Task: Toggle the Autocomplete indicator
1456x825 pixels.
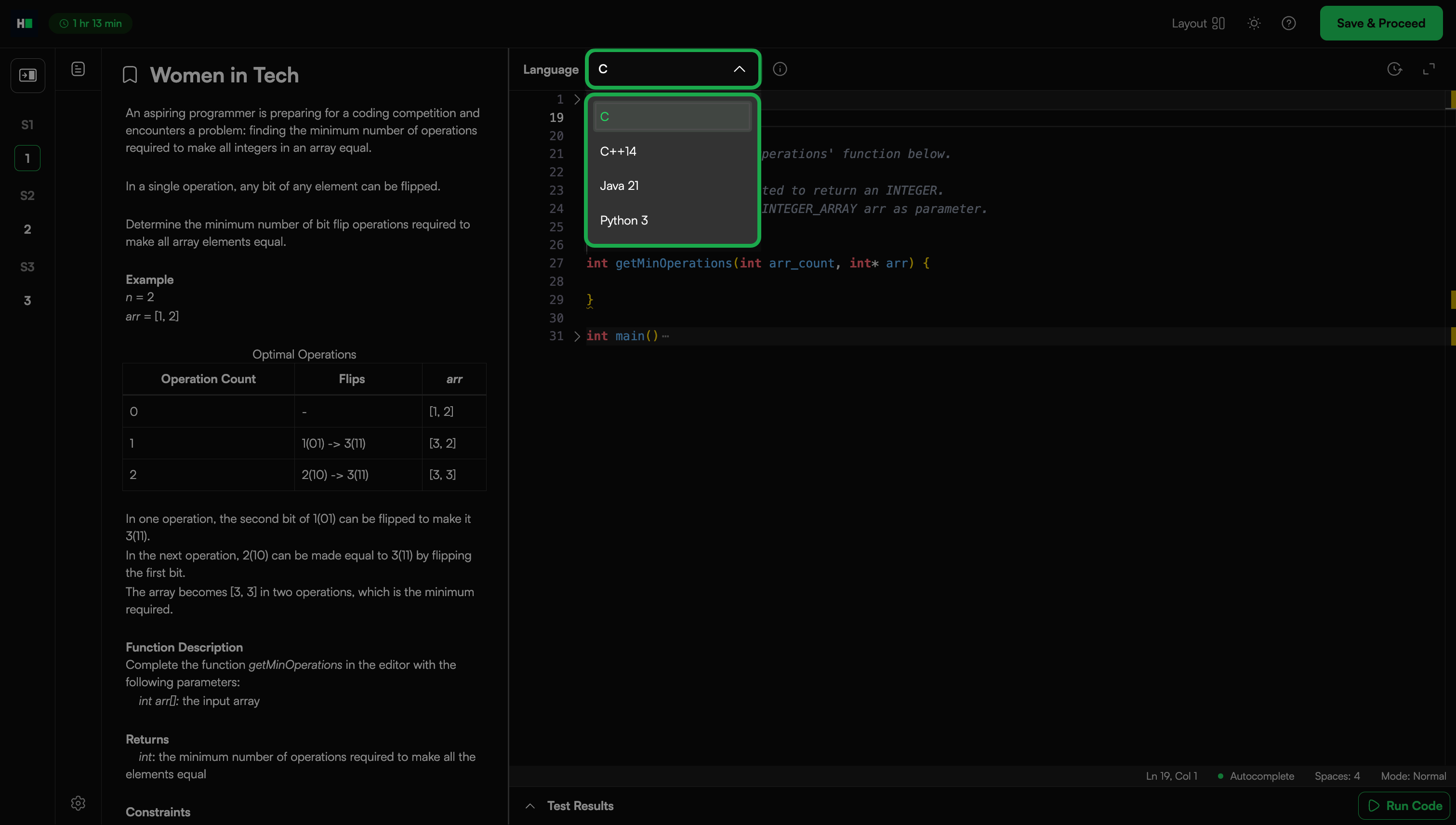Action: tap(1256, 776)
